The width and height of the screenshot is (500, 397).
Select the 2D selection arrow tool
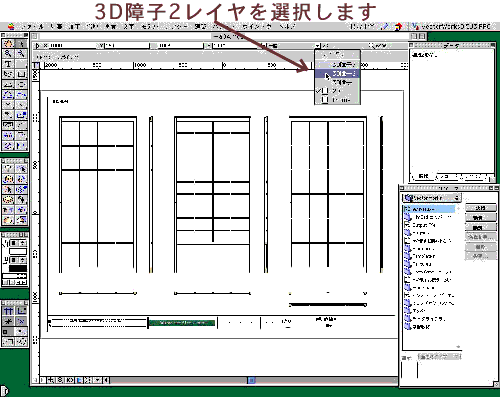(x=21, y=44)
